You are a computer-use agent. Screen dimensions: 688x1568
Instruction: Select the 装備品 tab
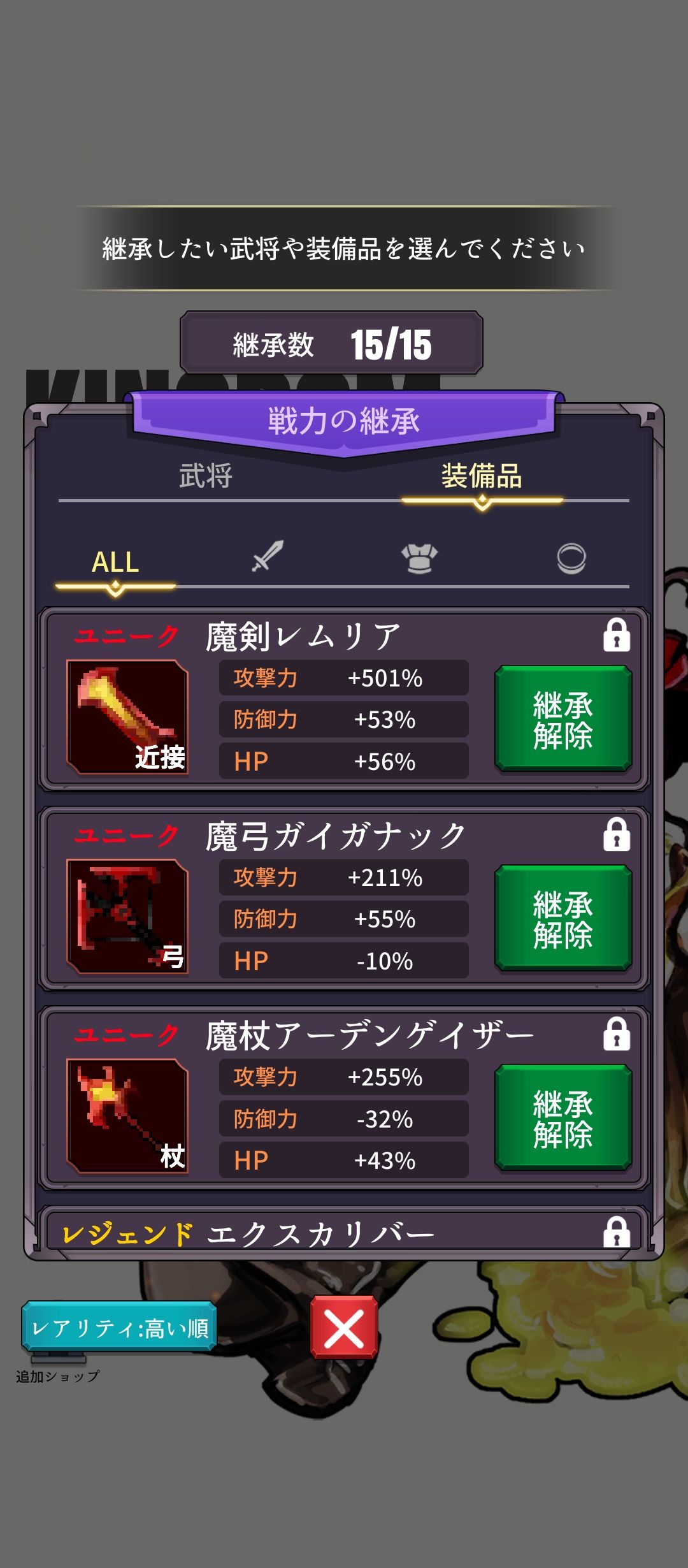pyautogui.click(x=482, y=476)
